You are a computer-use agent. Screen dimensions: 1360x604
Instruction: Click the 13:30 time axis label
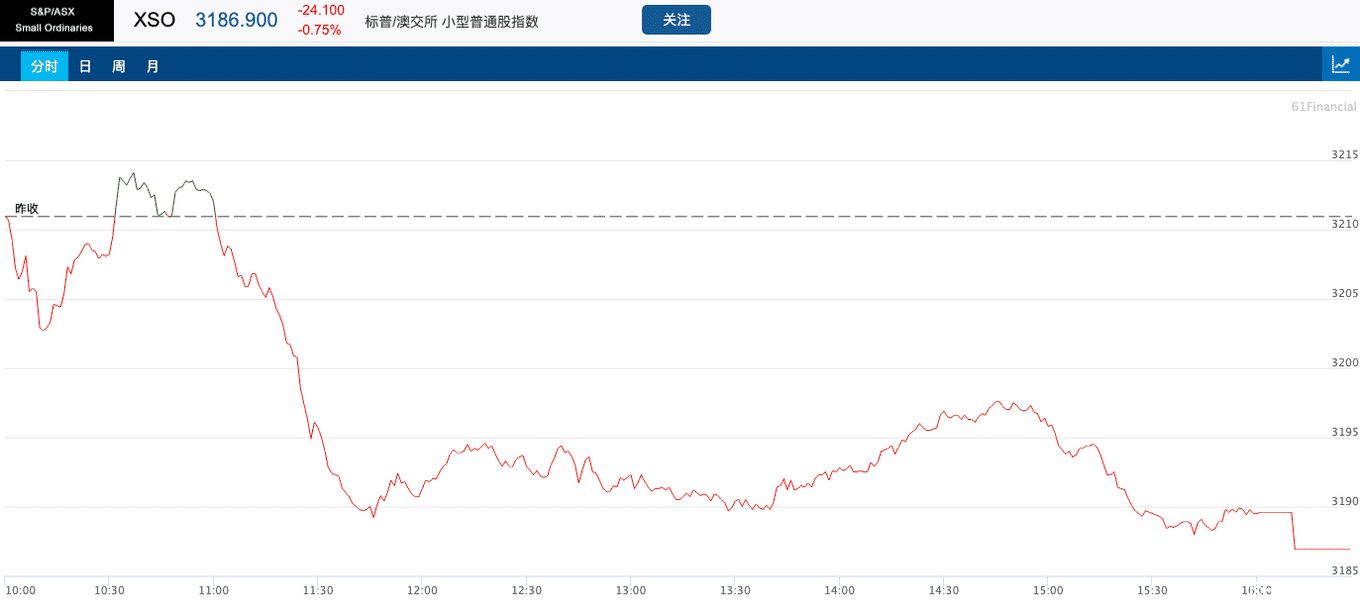(734, 591)
